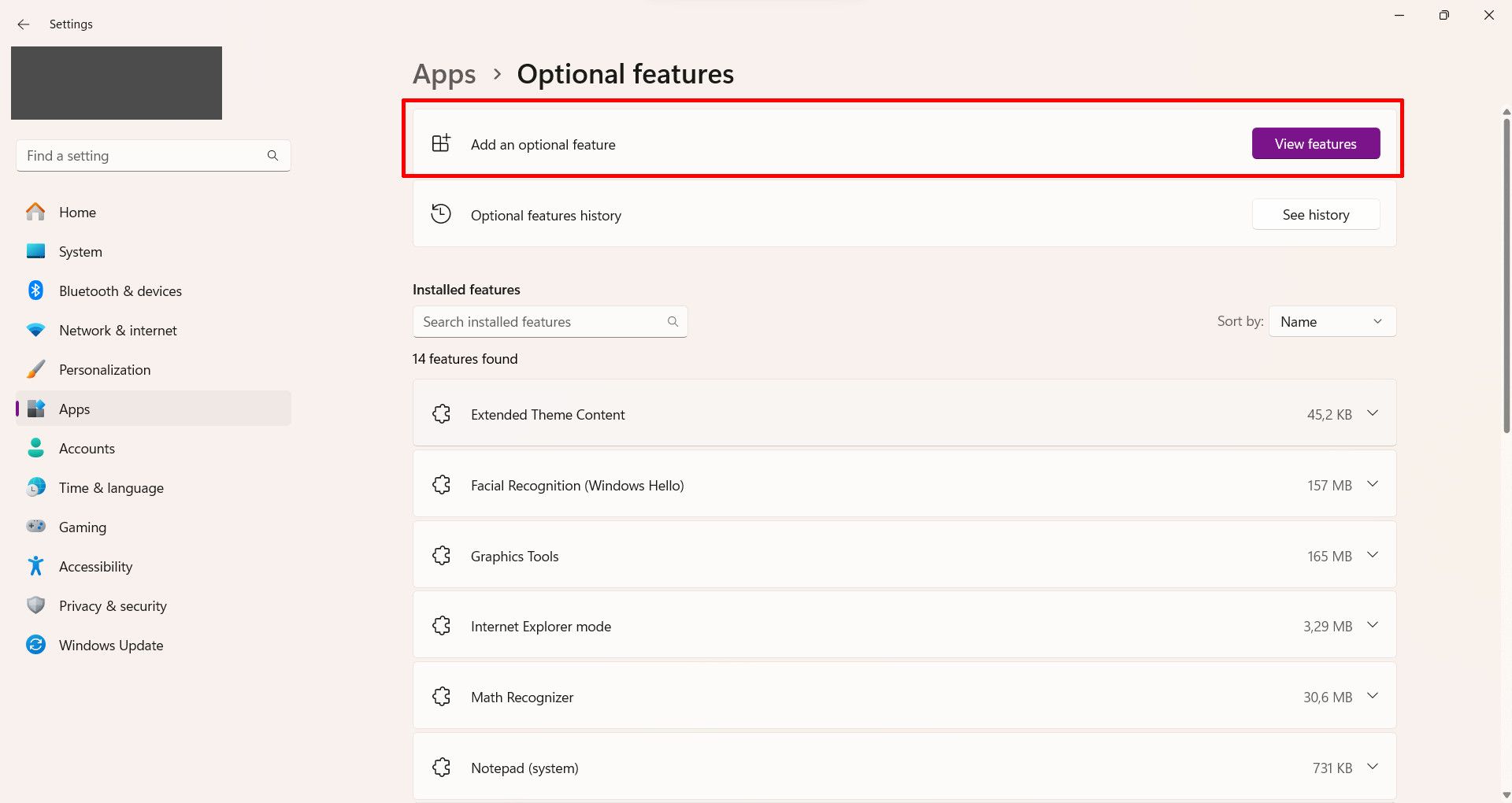Click the Bluetooth & devices icon
This screenshot has width=1512, height=803.
tap(35, 290)
